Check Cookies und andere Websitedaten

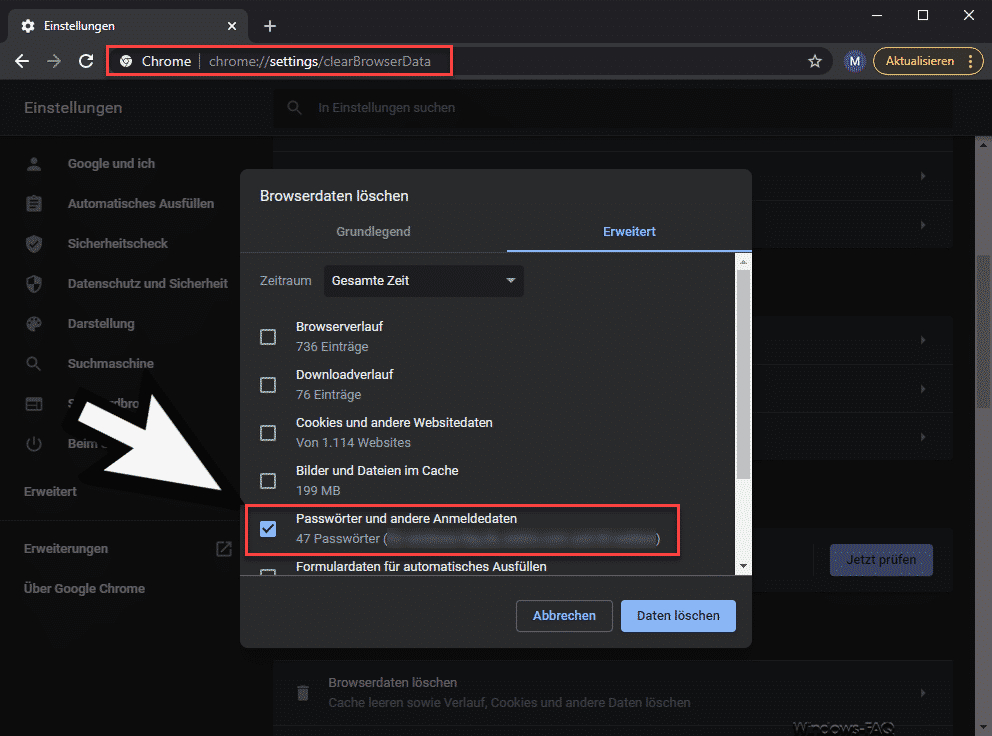pyautogui.click(x=268, y=433)
